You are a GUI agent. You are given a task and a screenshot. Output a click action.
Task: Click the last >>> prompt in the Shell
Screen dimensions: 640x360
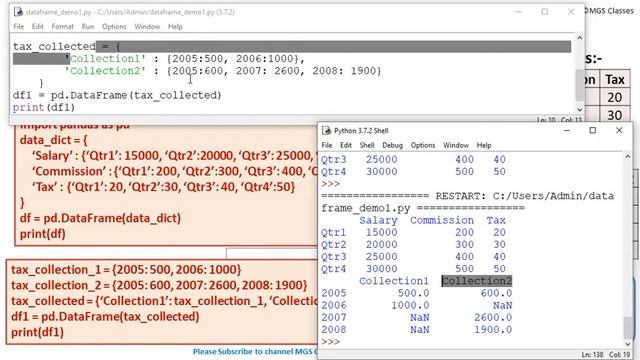point(331,342)
